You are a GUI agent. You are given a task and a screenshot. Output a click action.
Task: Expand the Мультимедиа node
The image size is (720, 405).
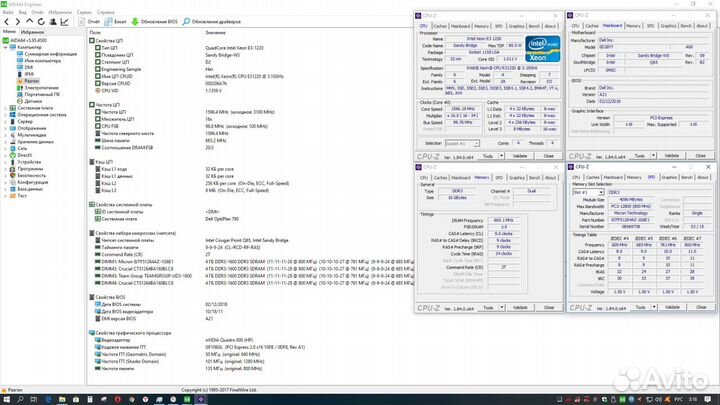click(x=6, y=135)
